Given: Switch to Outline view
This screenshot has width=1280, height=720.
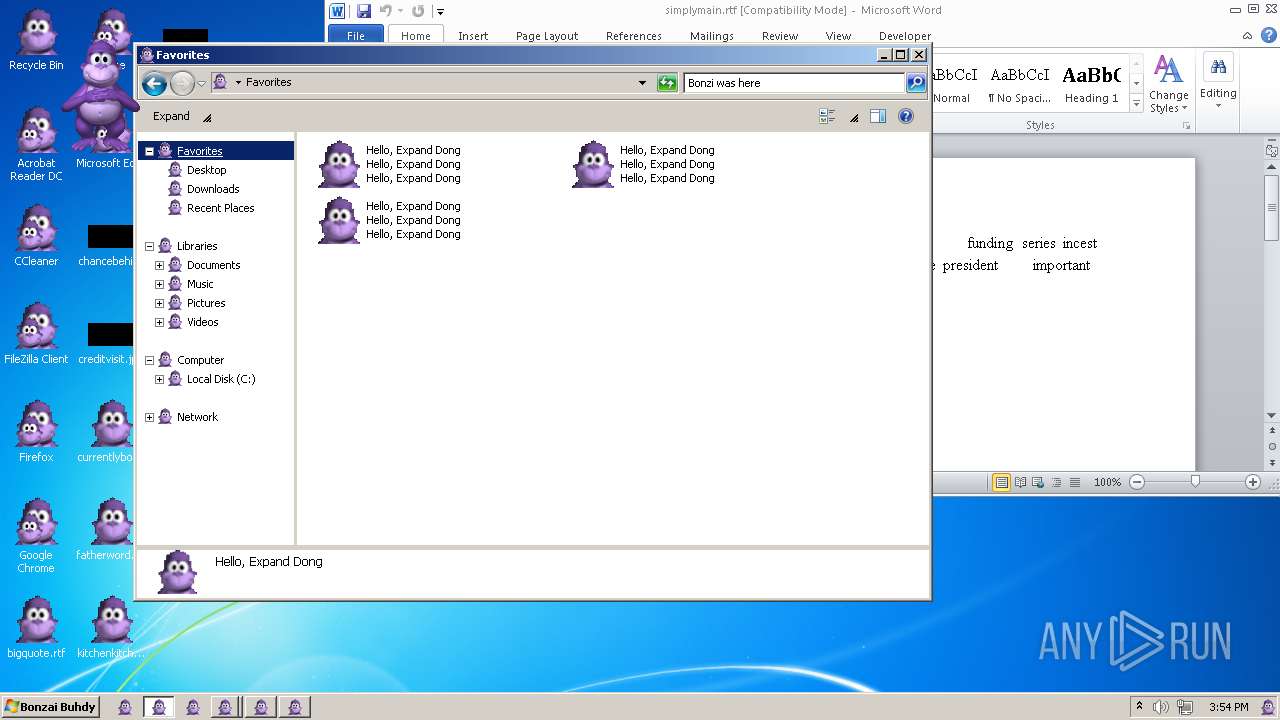Looking at the screenshot, I should click(x=1057, y=482).
